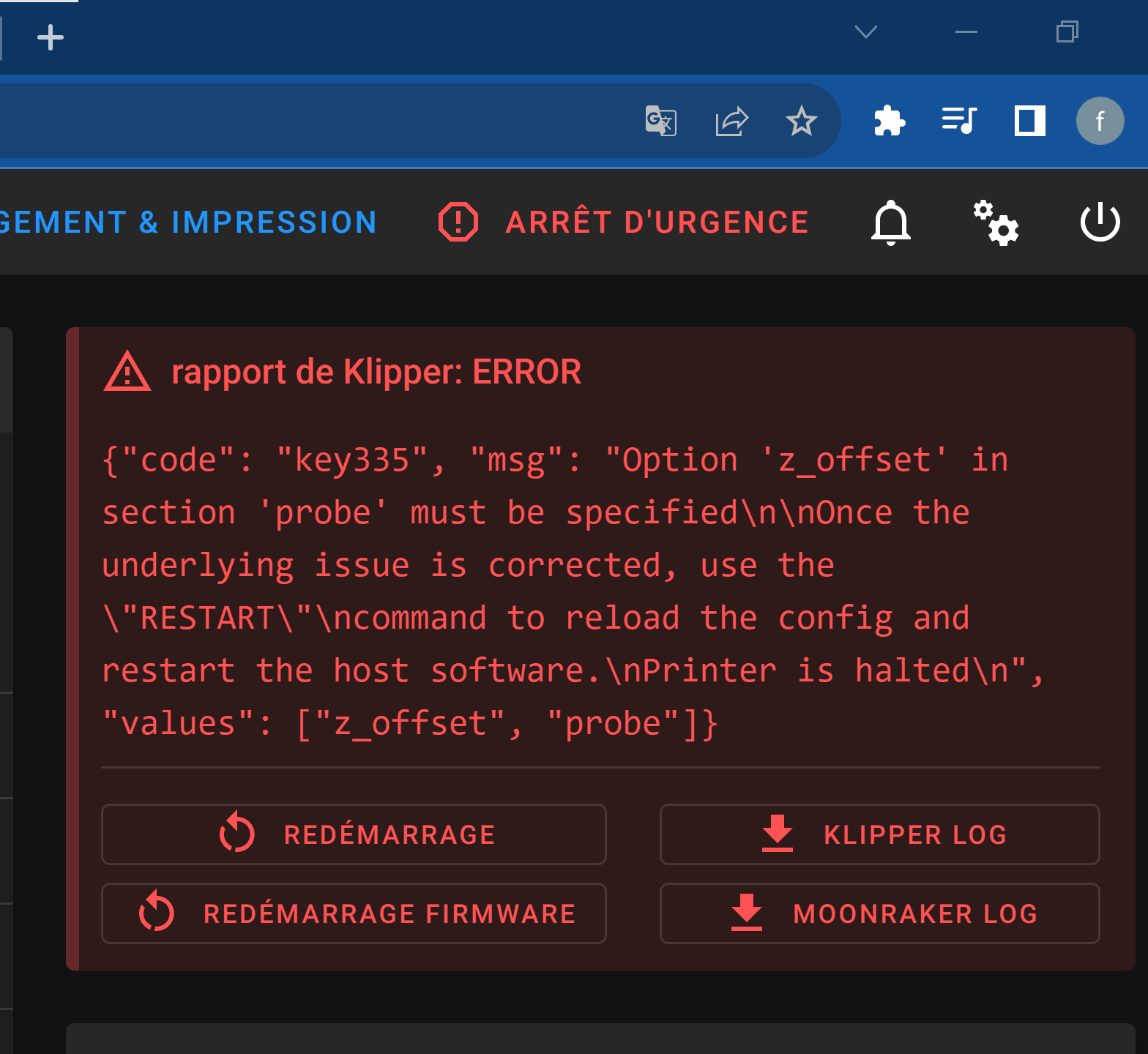Click the rapport de Klipper: ERROR heading

(x=376, y=372)
